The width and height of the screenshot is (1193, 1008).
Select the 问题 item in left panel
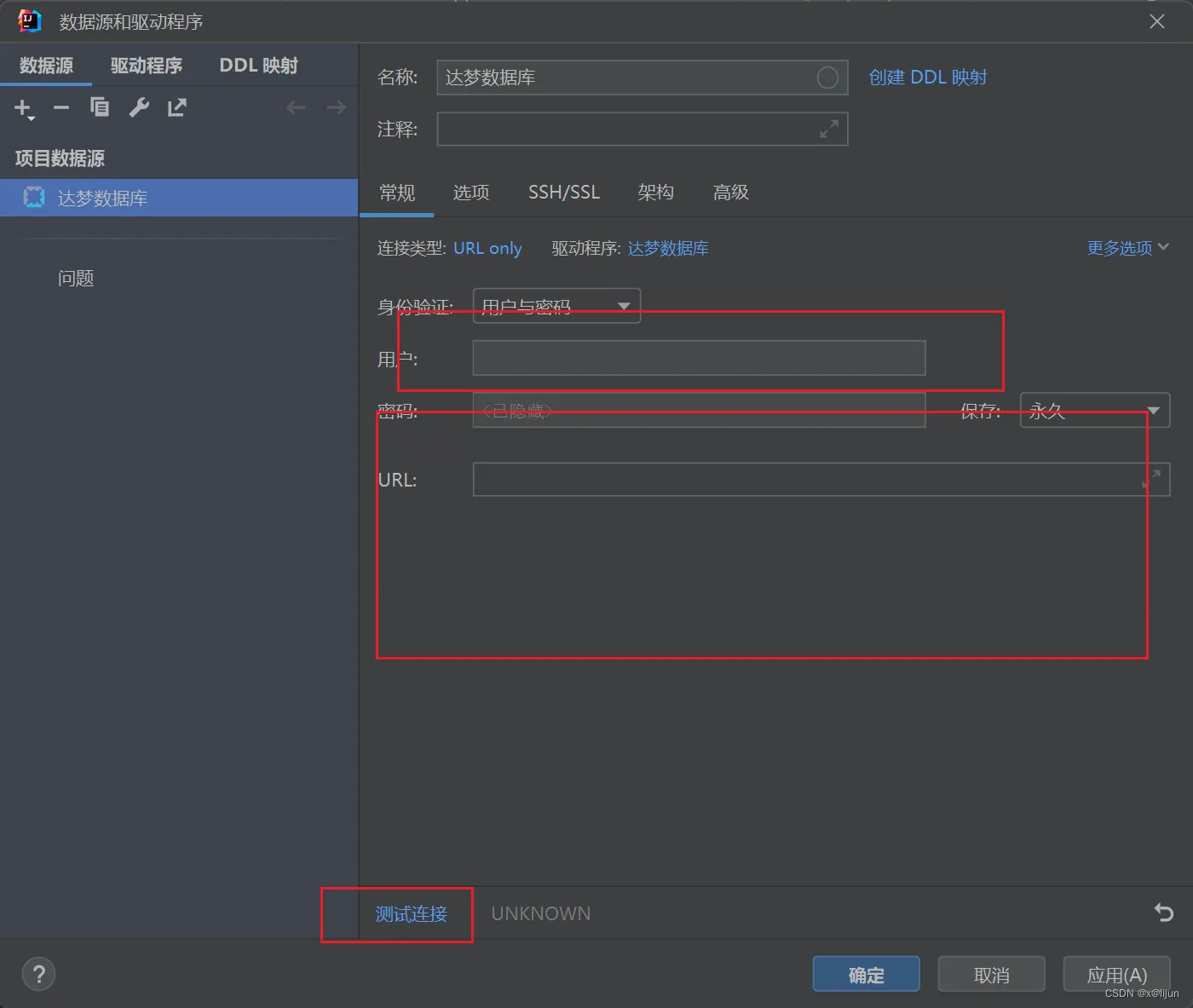coord(76,279)
